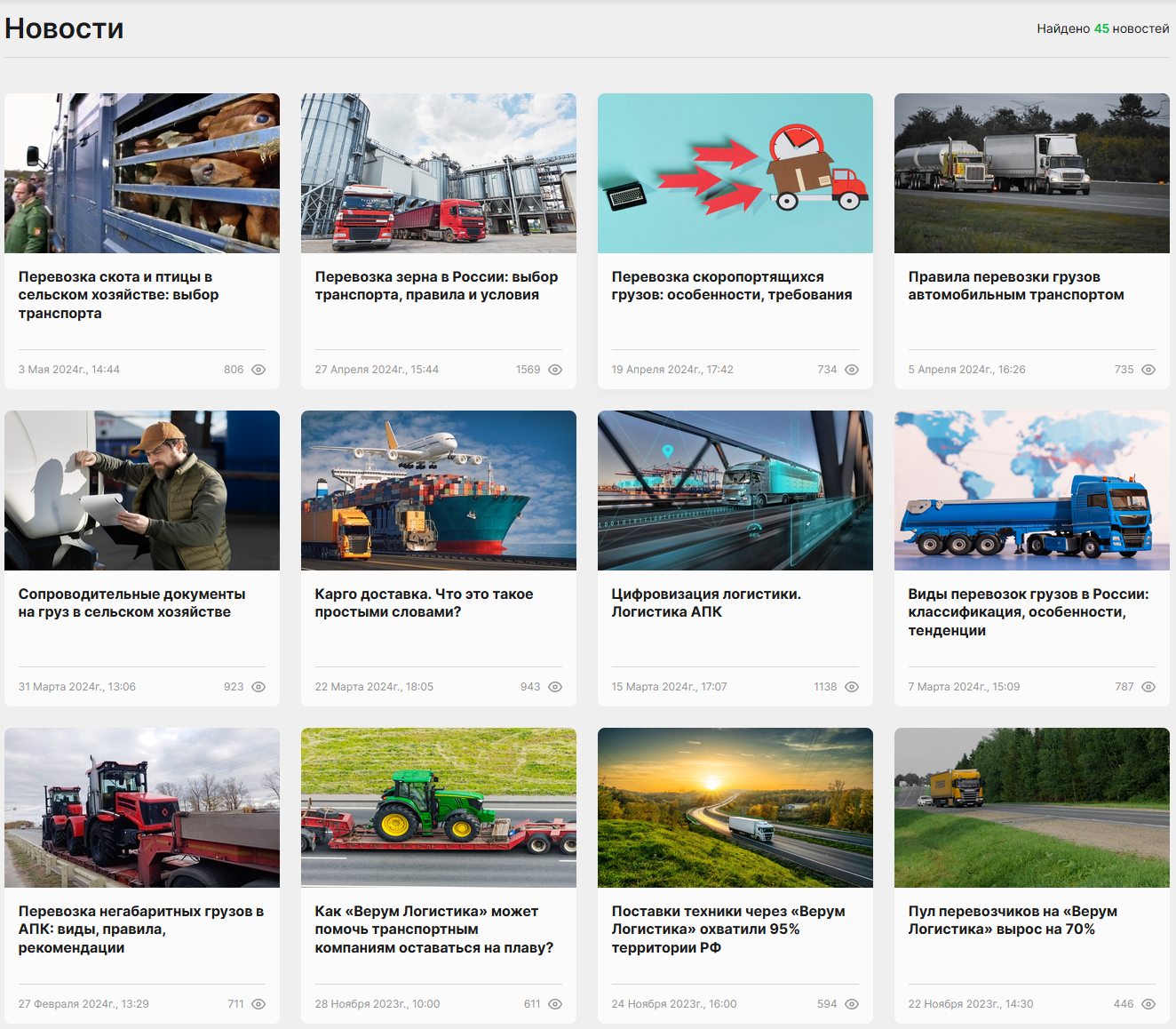Image resolution: width=1176 pixels, height=1029 pixels.
Task: Click the eye views icon beside 734
Action: point(852,370)
